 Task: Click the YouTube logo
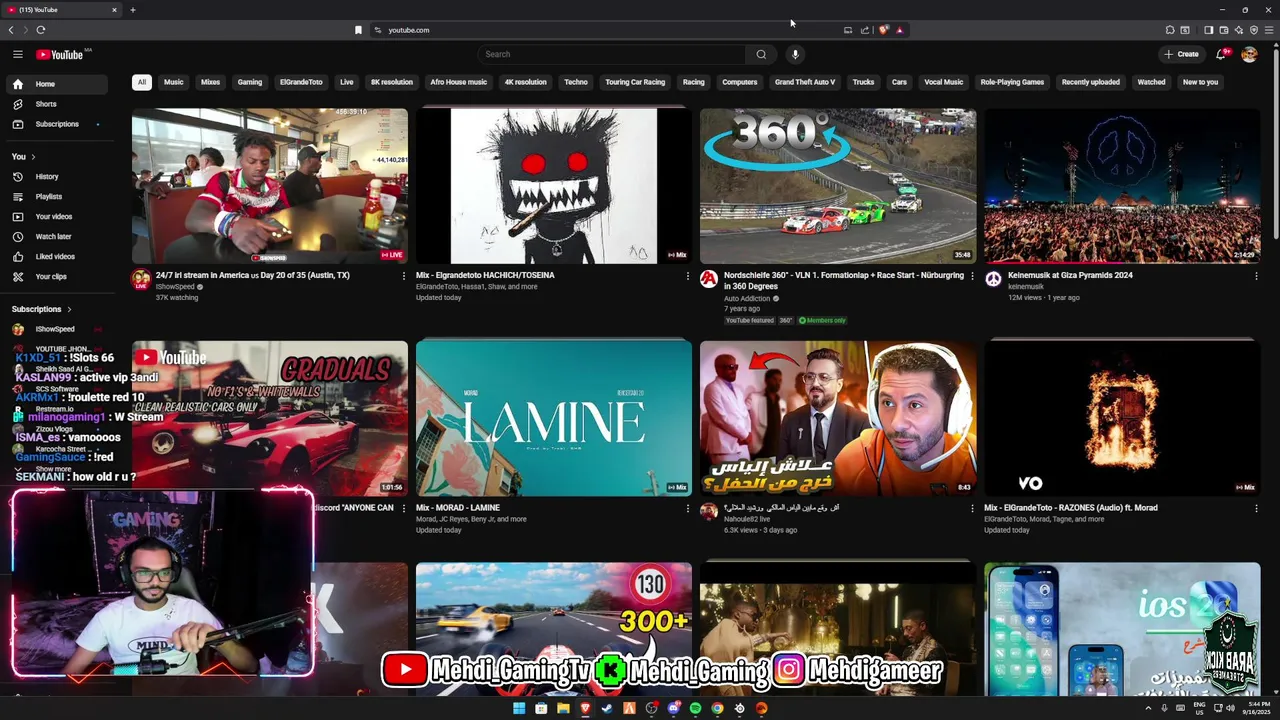point(60,54)
